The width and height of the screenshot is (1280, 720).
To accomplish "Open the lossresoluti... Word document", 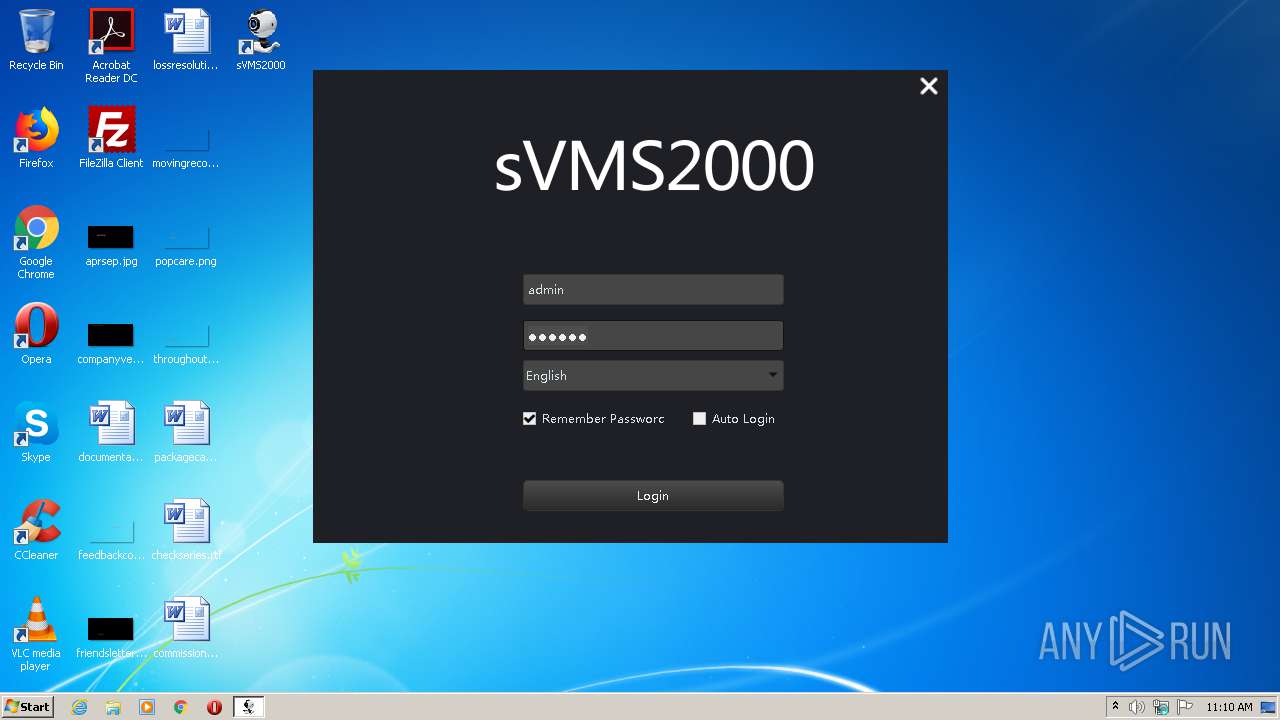I will click(186, 40).
